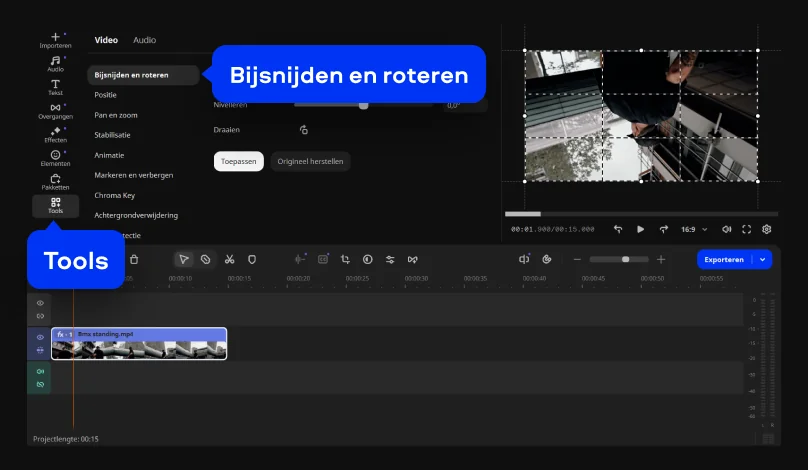Expand the Exporteren dropdown arrow
The width and height of the screenshot is (808, 470).
pos(764,259)
